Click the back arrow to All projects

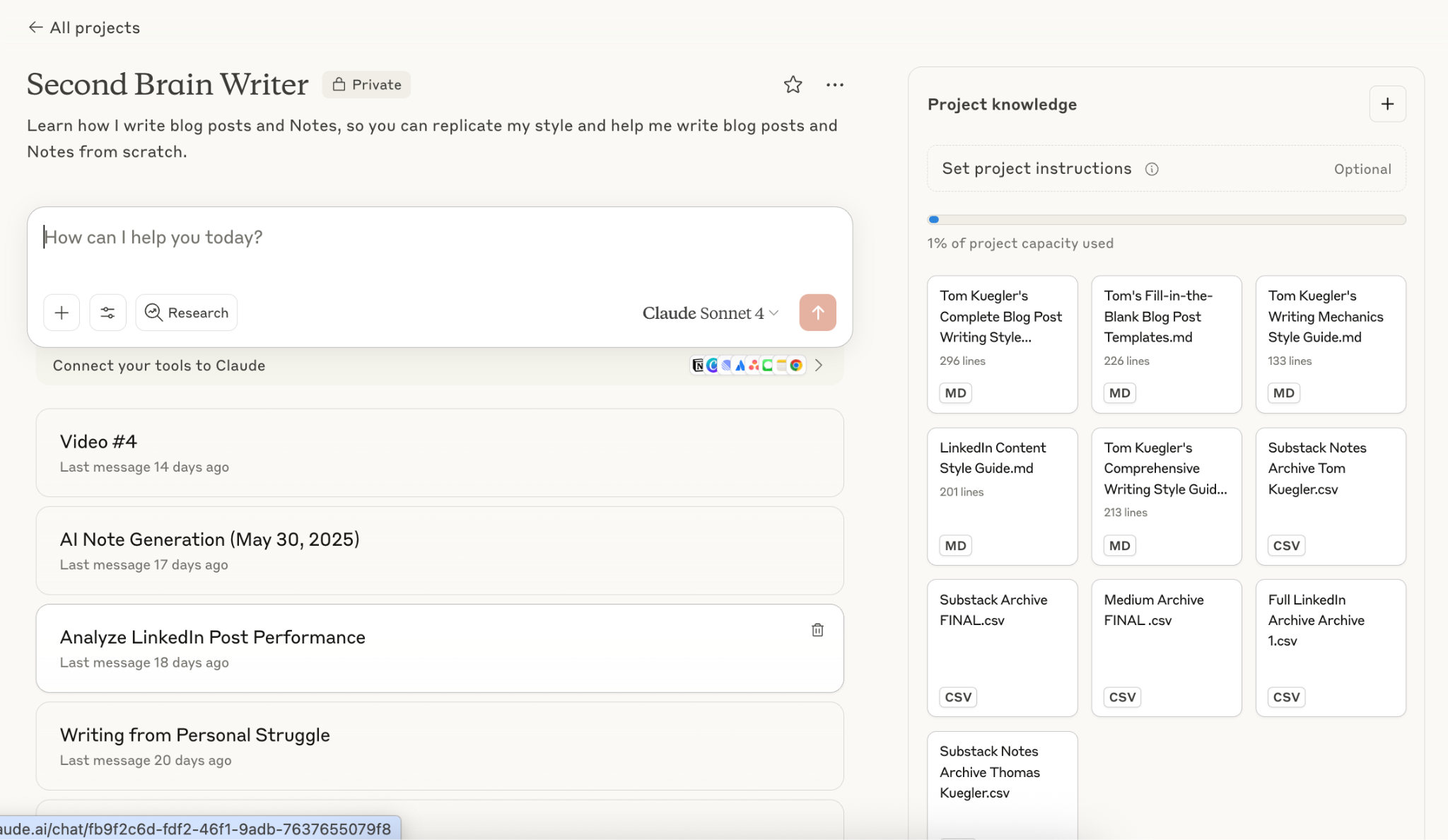35,28
